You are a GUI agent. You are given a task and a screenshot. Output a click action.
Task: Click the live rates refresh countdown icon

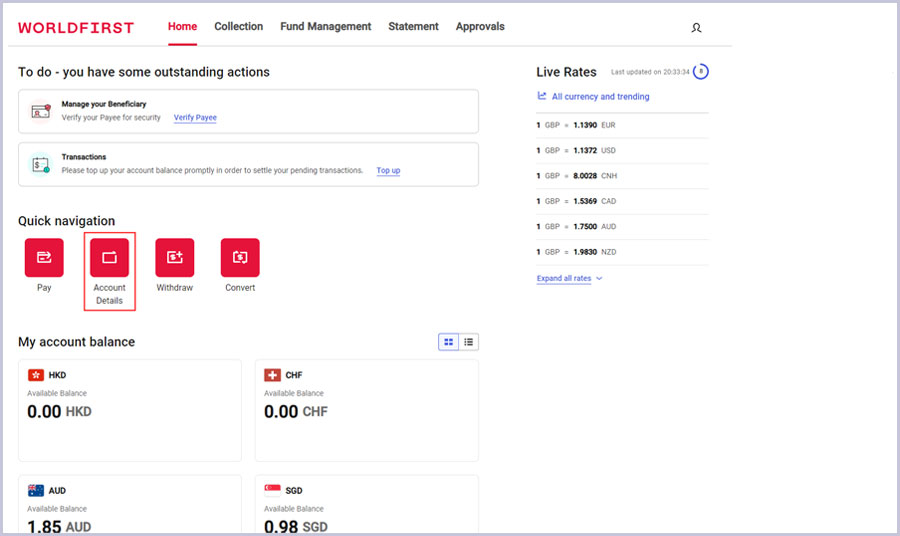[x=701, y=72]
